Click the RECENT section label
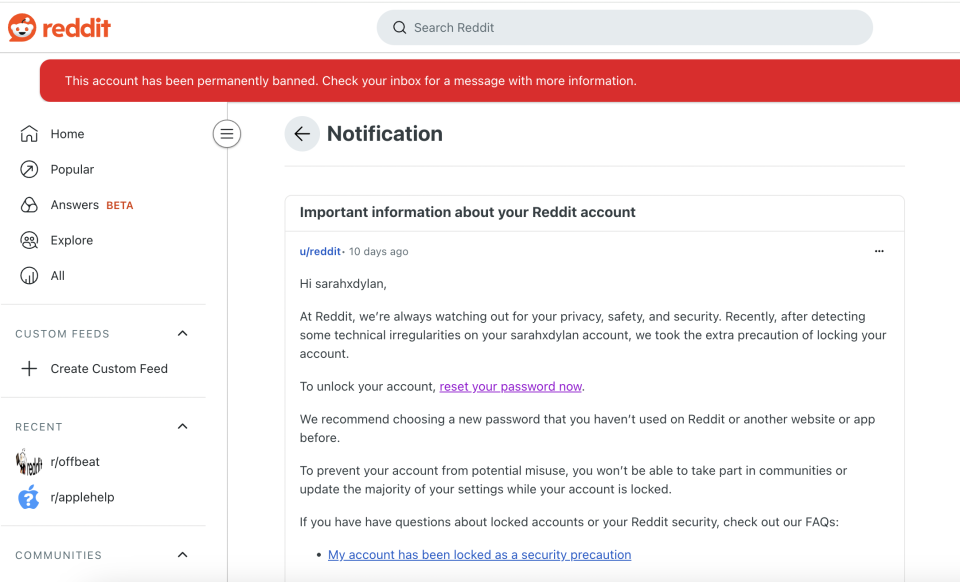Viewport: 960px width, 582px height. click(39, 427)
